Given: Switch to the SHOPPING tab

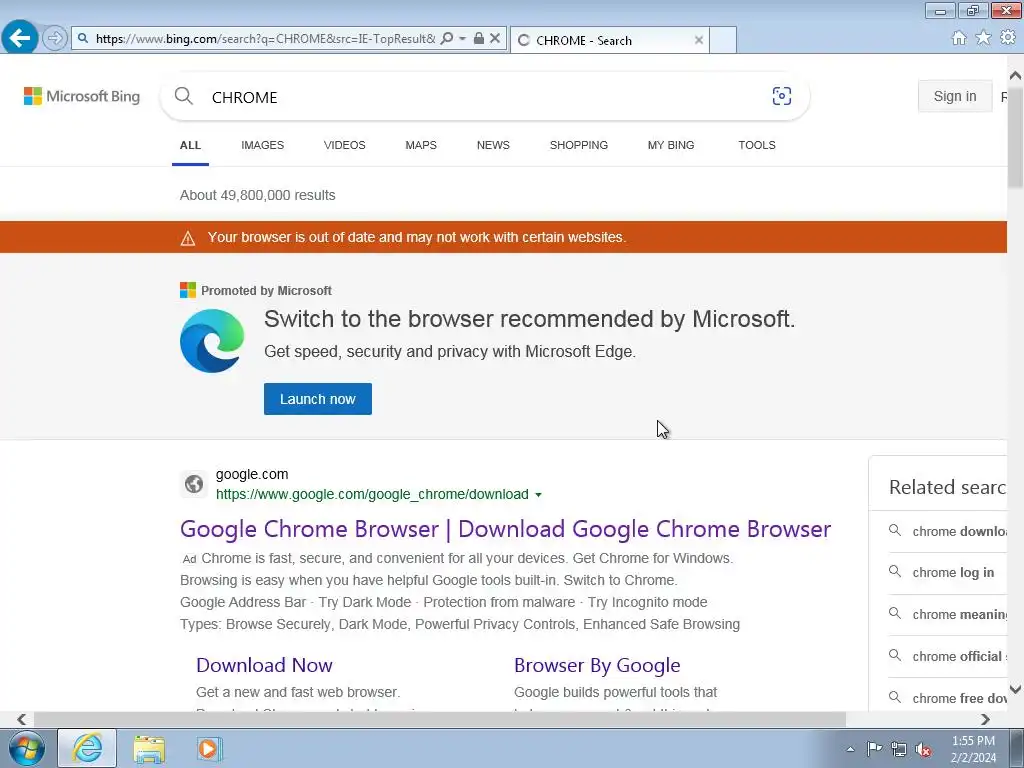Looking at the screenshot, I should click(x=579, y=145).
